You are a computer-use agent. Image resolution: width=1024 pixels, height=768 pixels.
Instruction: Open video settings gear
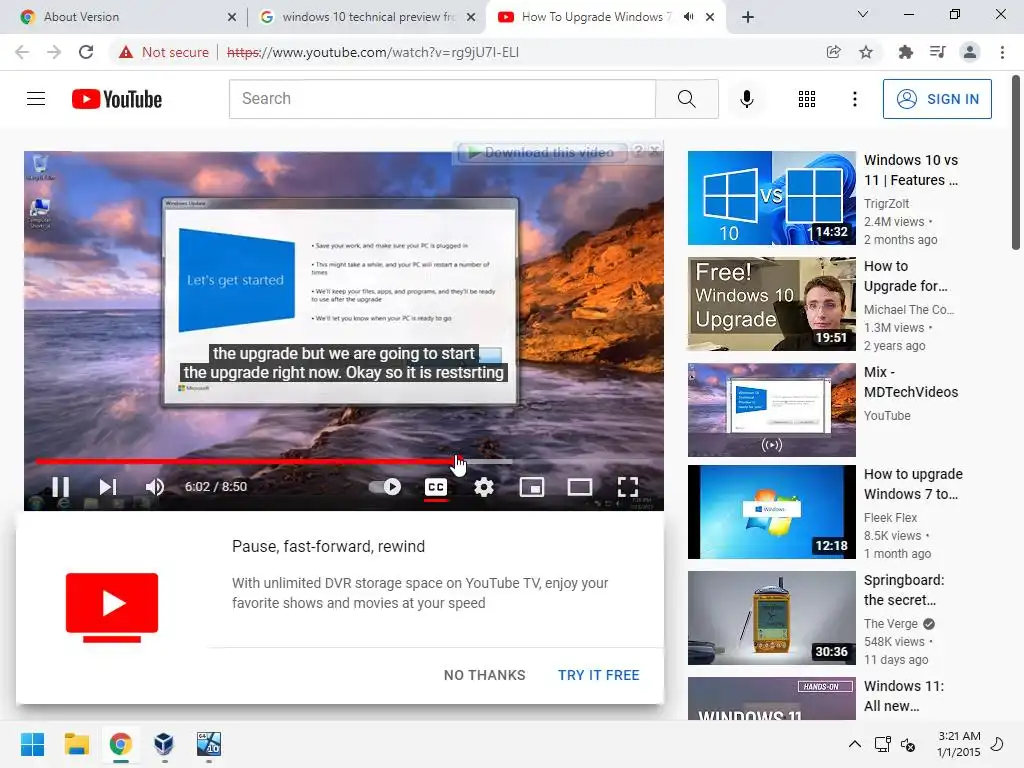point(484,487)
